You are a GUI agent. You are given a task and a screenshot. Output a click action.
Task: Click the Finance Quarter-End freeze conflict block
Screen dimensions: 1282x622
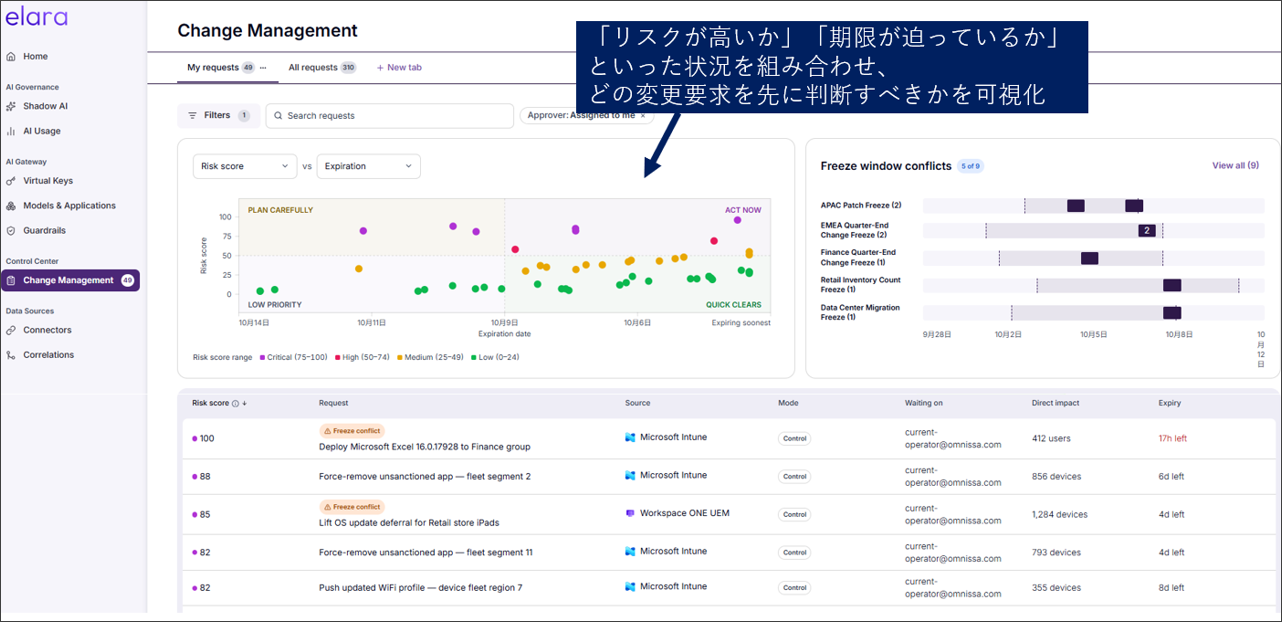point(1089,258)
